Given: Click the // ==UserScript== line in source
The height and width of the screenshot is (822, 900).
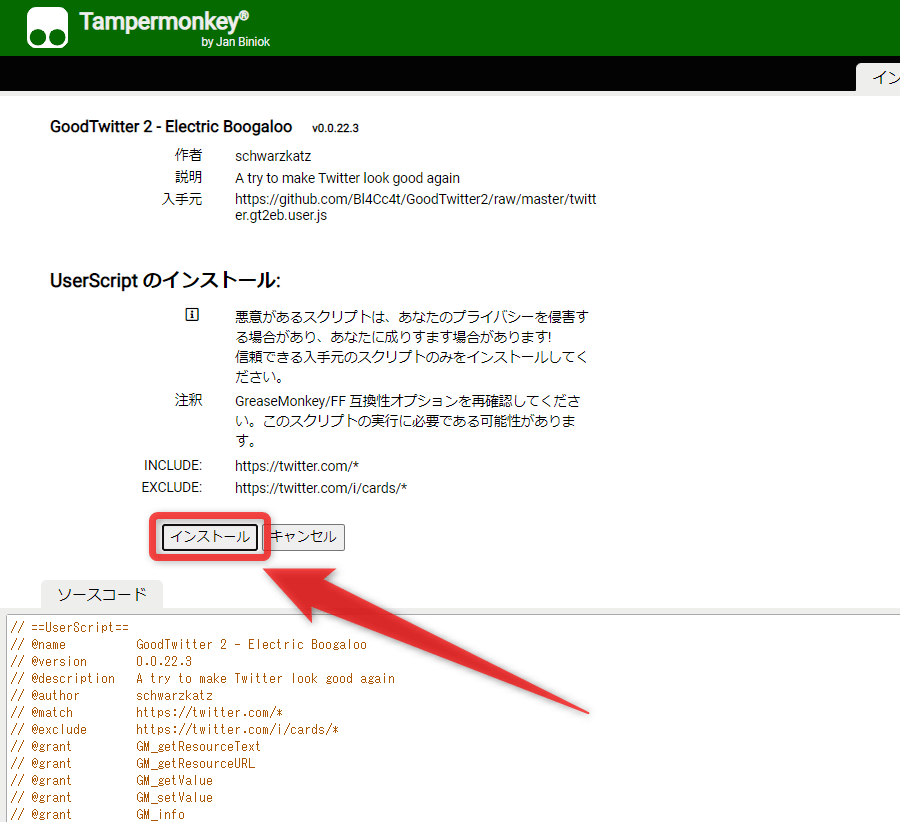Looking at the screenshot, I should (69, 627).
